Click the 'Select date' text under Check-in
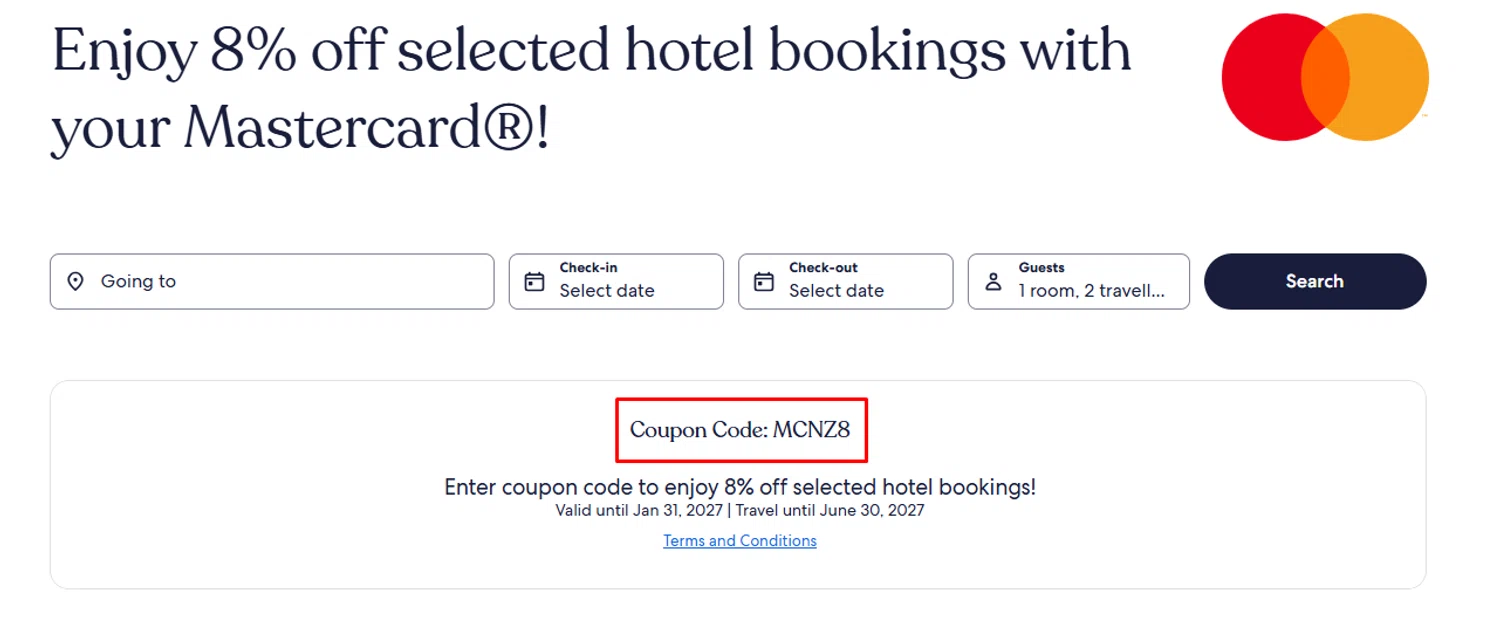 (607, 291)
